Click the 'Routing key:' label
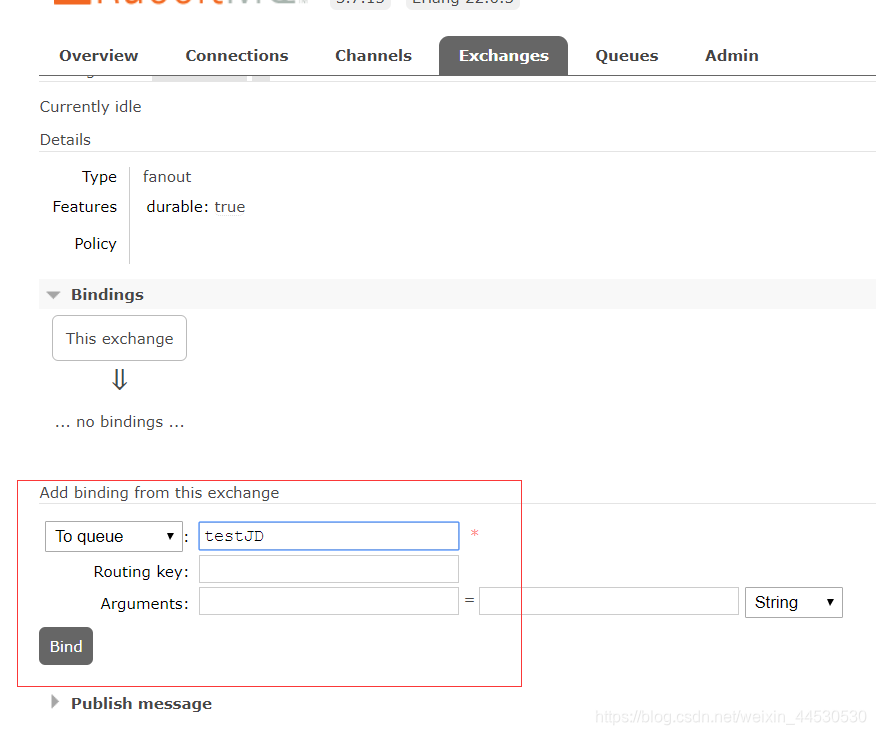 (x=141, y=572)
